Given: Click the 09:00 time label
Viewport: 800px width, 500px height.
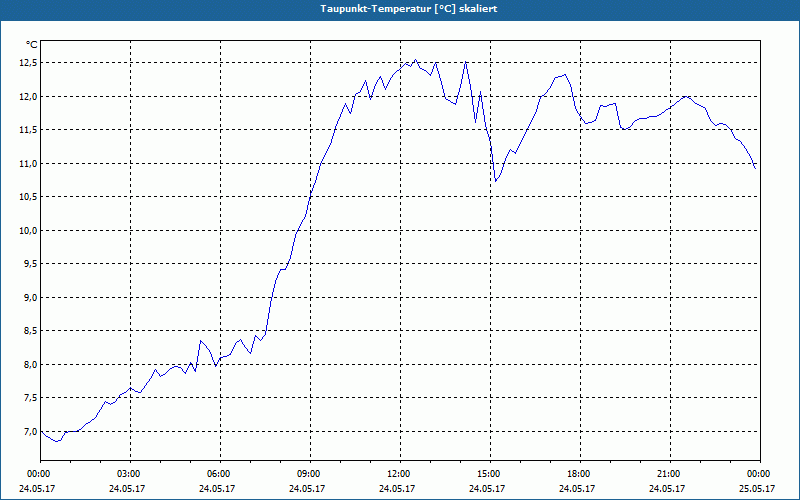Looking at the screenshot, I should pos(310,474).
